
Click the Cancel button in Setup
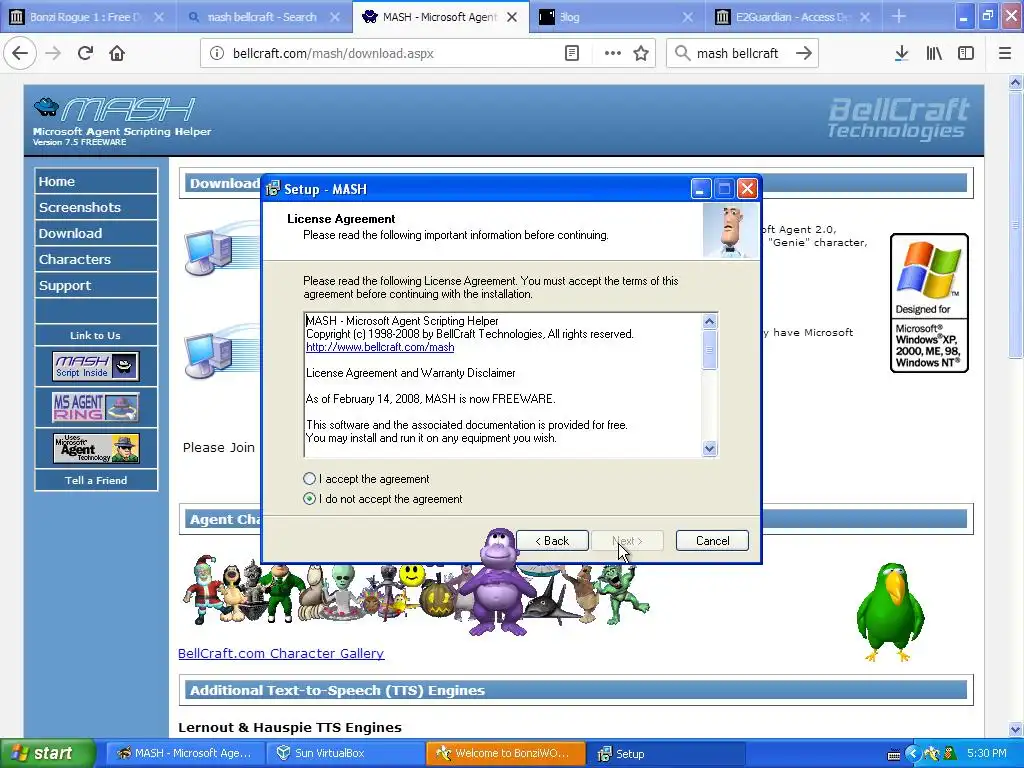click(x=712, y=541)
